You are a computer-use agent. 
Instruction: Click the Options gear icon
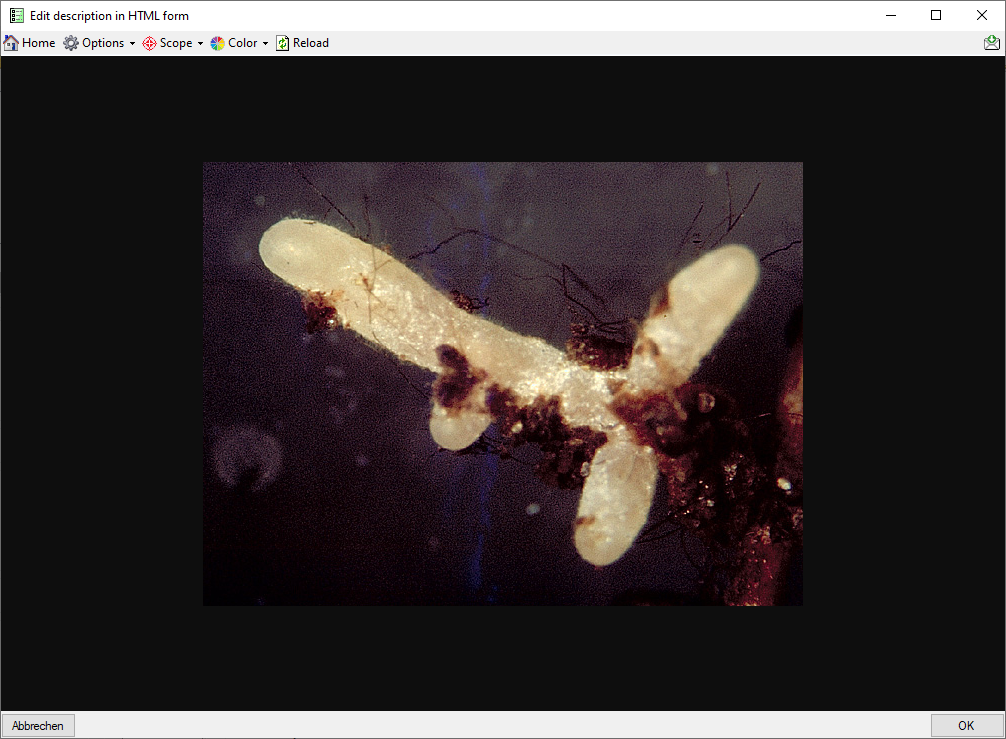pyautogui.click(x=71, y=43)
